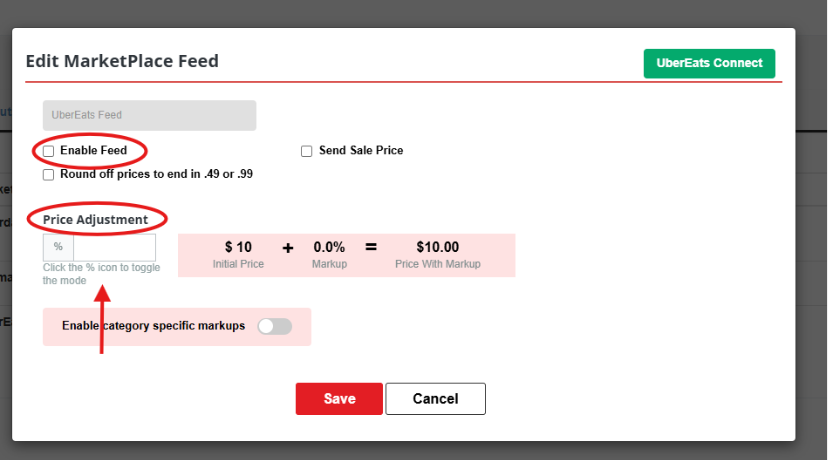
Task: Save the marketplace feed settings
Action: coord(339,399)
